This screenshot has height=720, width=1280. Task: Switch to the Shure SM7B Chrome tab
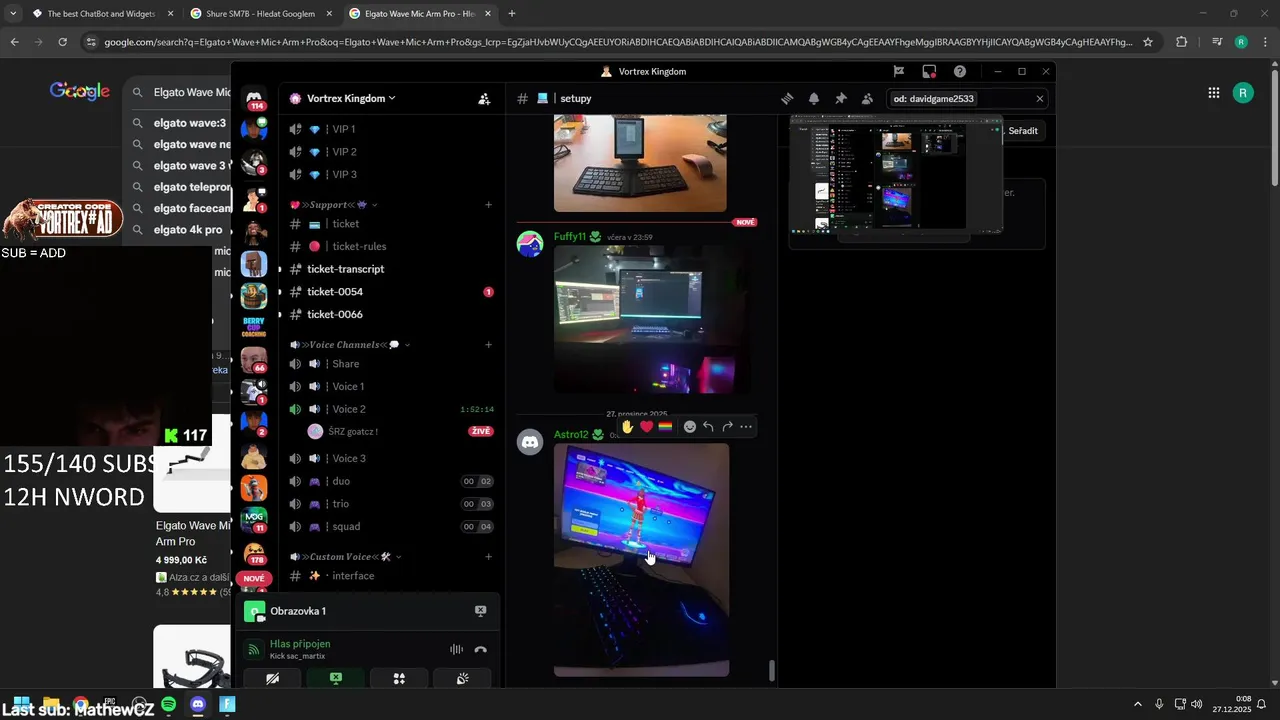(x=260, y=14)
